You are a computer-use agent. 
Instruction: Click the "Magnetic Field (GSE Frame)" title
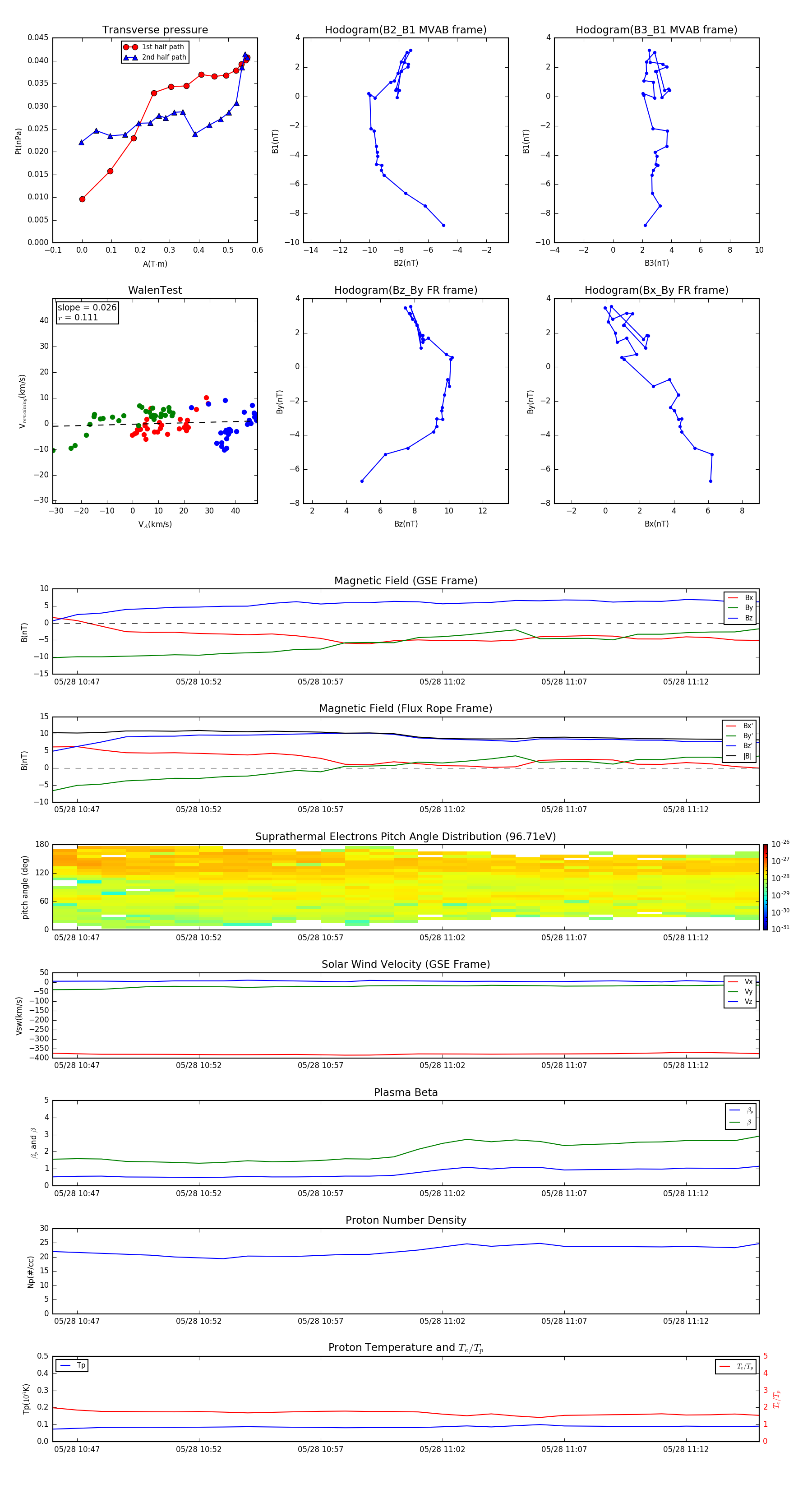406,581
